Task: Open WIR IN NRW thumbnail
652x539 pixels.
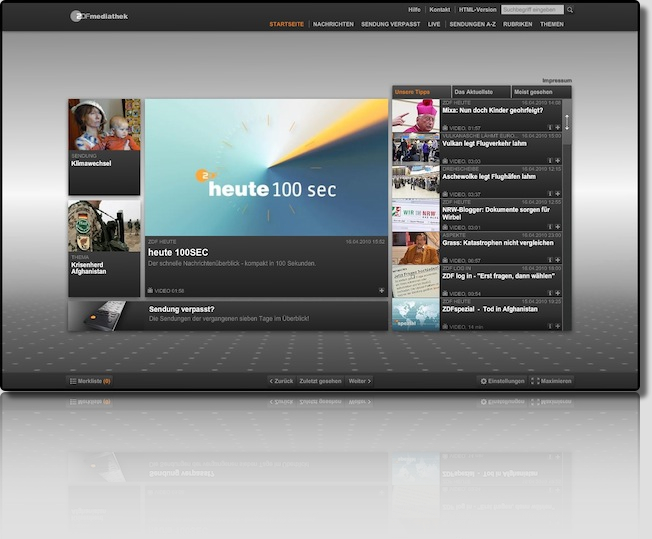Action: pos(416,215)
